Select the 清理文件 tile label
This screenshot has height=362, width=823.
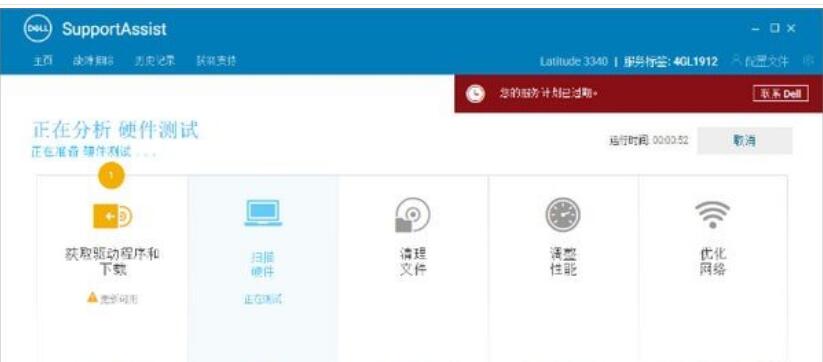(x=413, y=262)
